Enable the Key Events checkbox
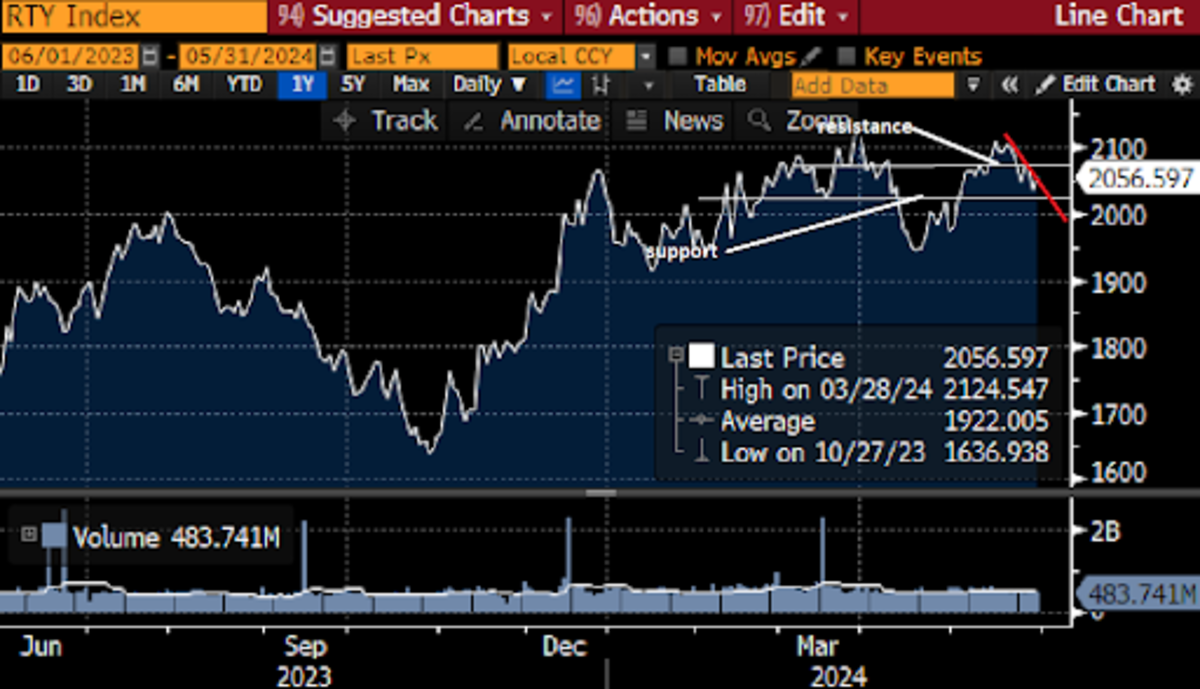The width and height of the screenshot is (1200, 689). click(847, 57)
